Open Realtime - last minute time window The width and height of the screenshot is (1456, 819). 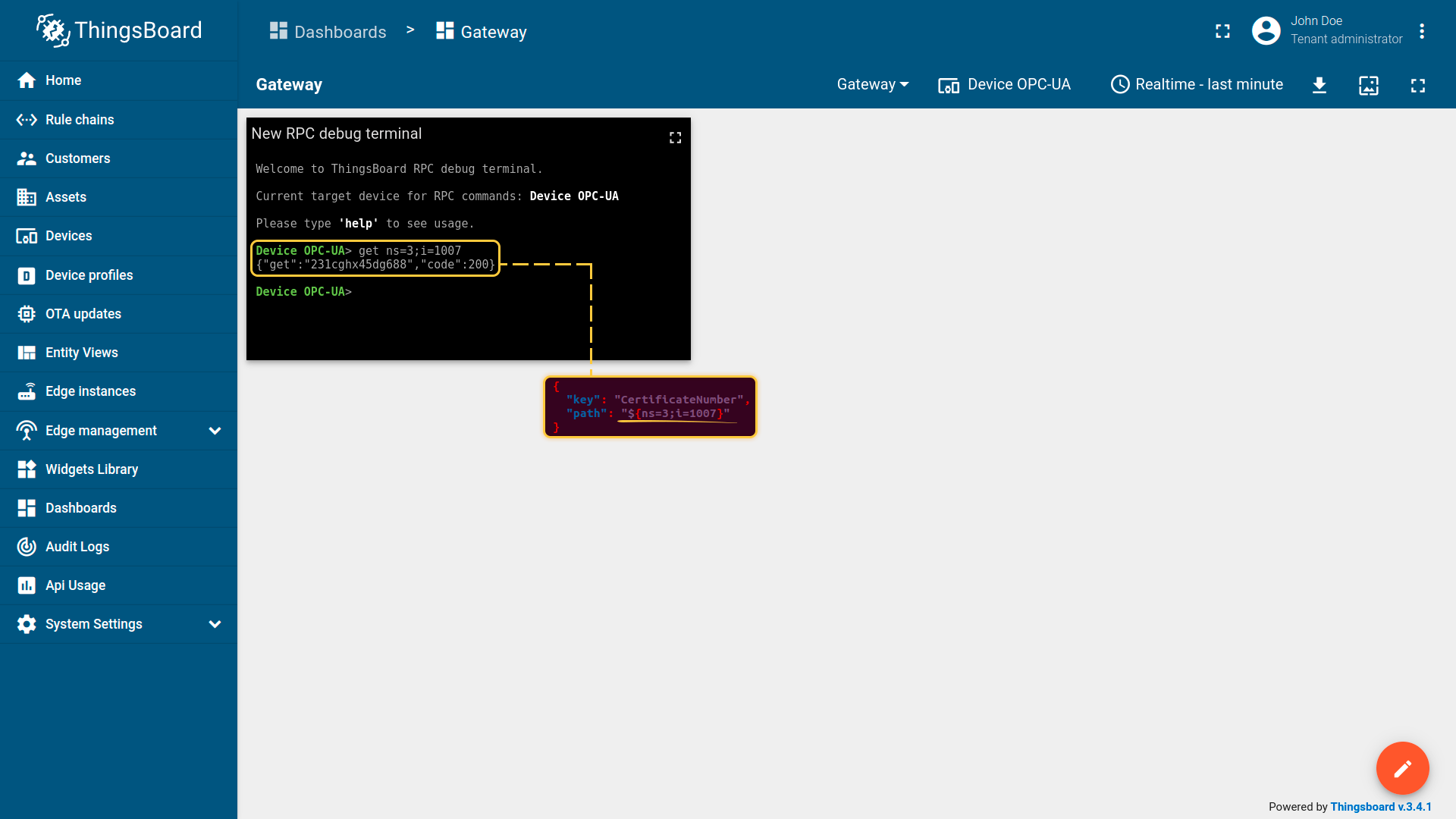[1197, 85]
